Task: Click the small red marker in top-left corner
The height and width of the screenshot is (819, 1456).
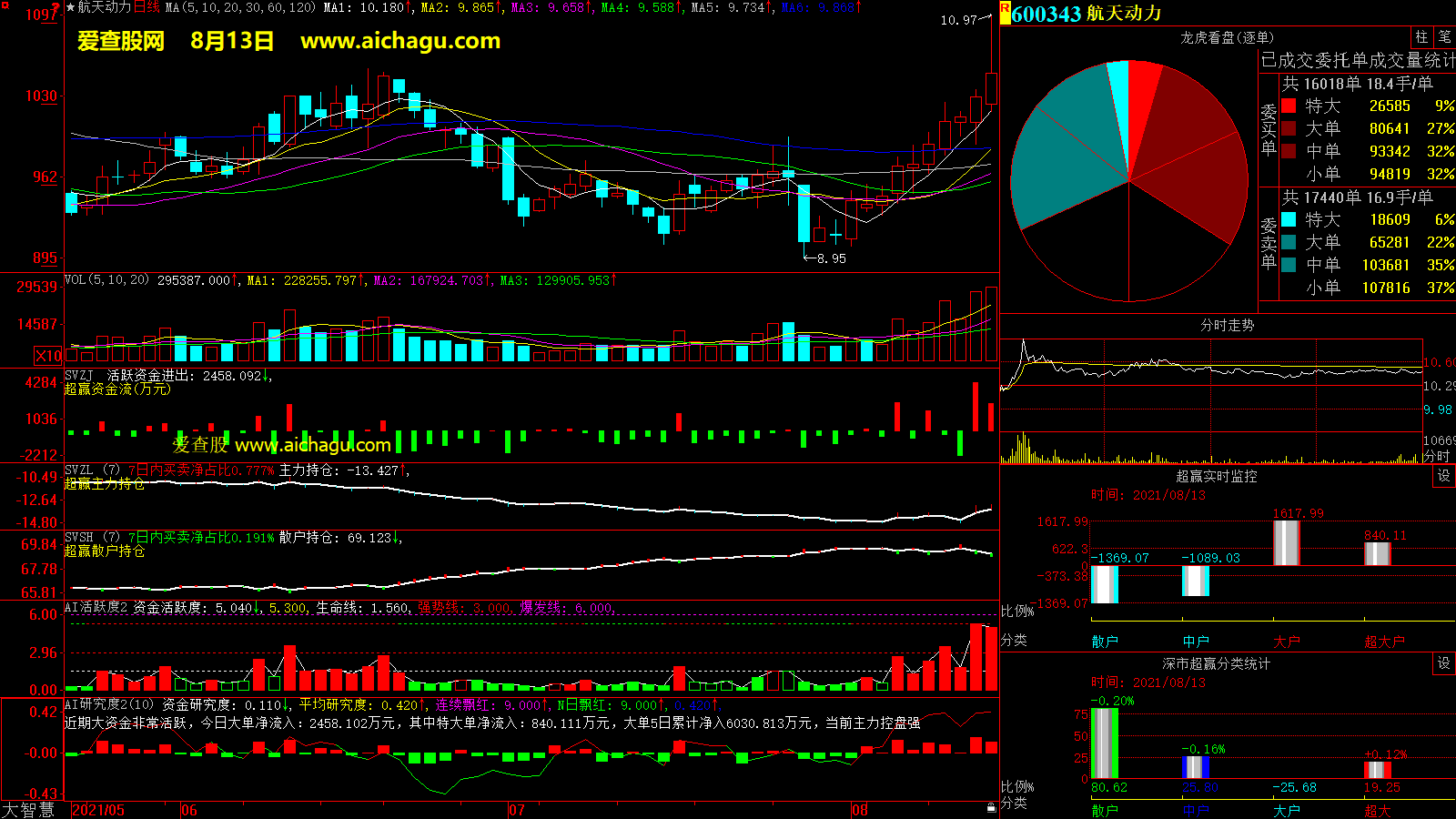Action: [4, 5]
